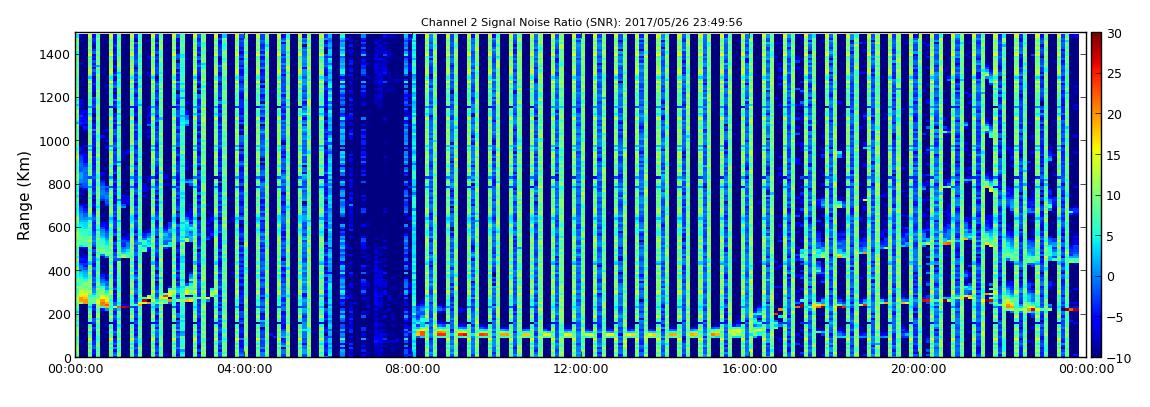Click the 1000 range tick label
1150x407 pixels.
click(56, 141)
